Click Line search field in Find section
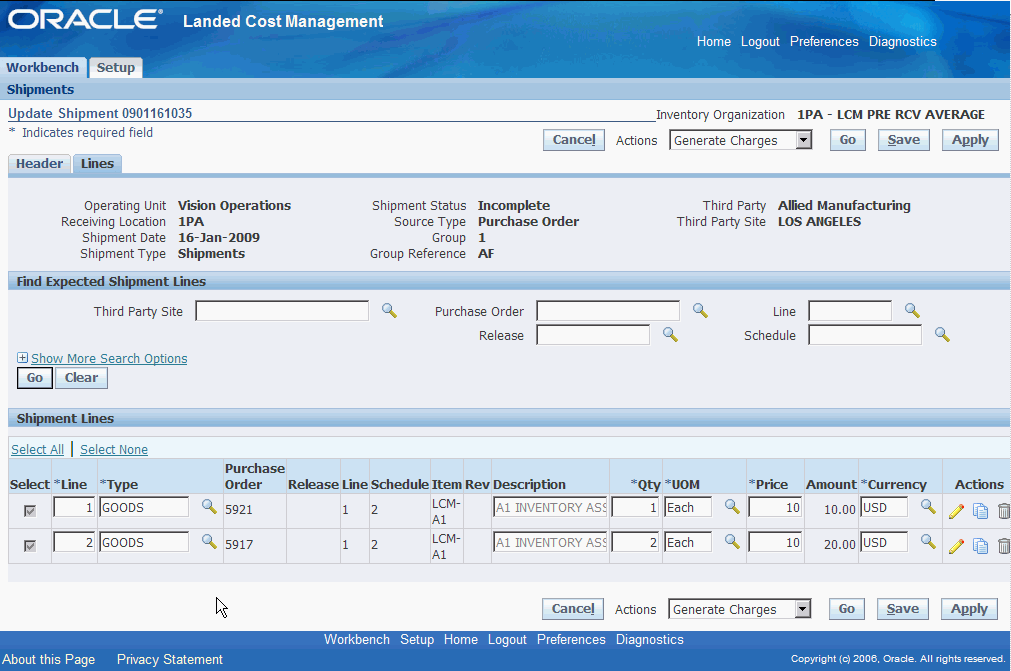This screenshot has width=1011, height=671. (850, 311)
